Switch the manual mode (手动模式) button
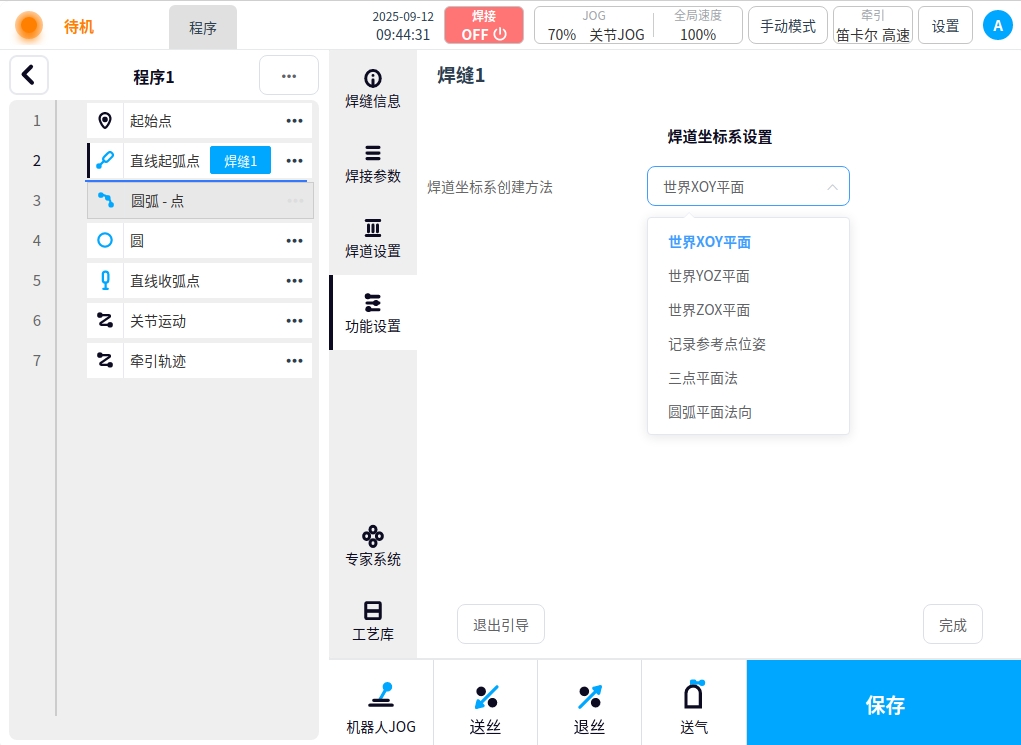Viewport: 1021px width, 745px height. point(787,26)
